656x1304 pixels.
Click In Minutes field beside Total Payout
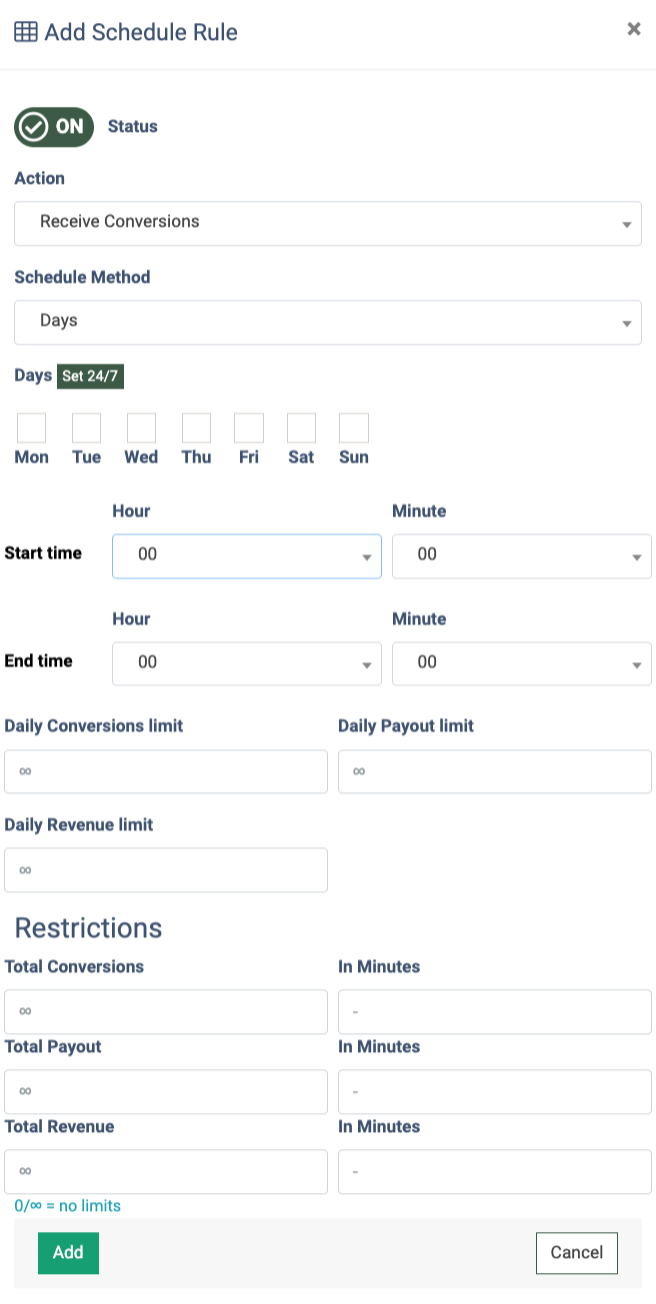tap(494, 1092)
